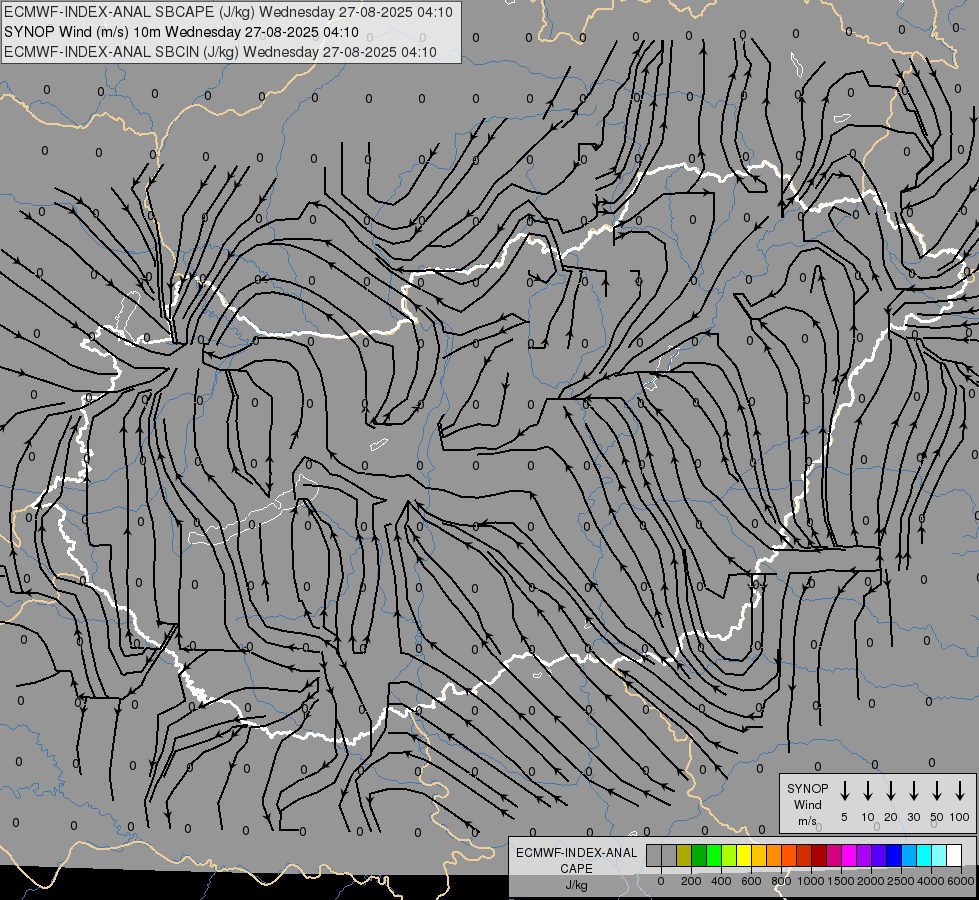Pick the sky blue swatch at 2500
This screenshot has width=979, height=900.
(909, 855)
